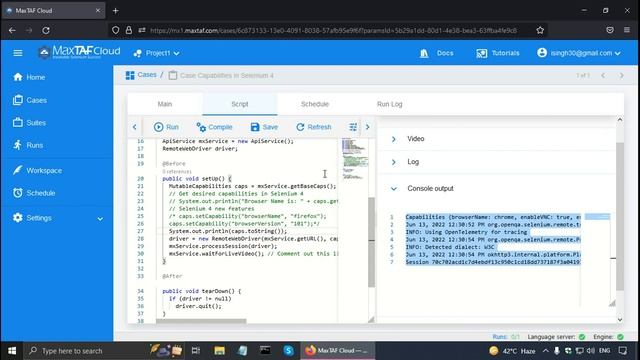The height and width of the screenshot is (360, 640).
Task: Open Workspace in the sidebar
Action: pos(38,170)
